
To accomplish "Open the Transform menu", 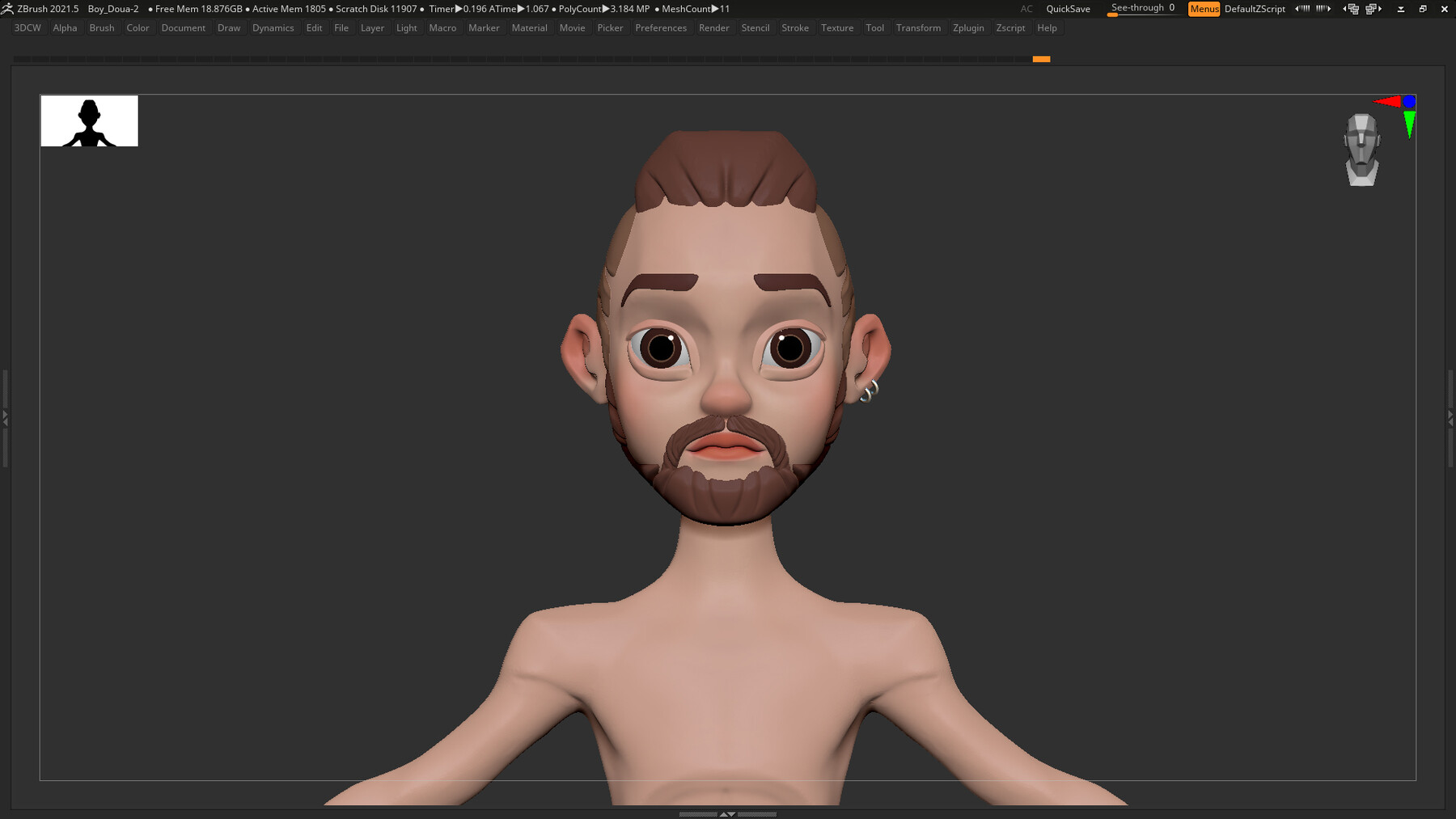I will (x=918, y=27).
